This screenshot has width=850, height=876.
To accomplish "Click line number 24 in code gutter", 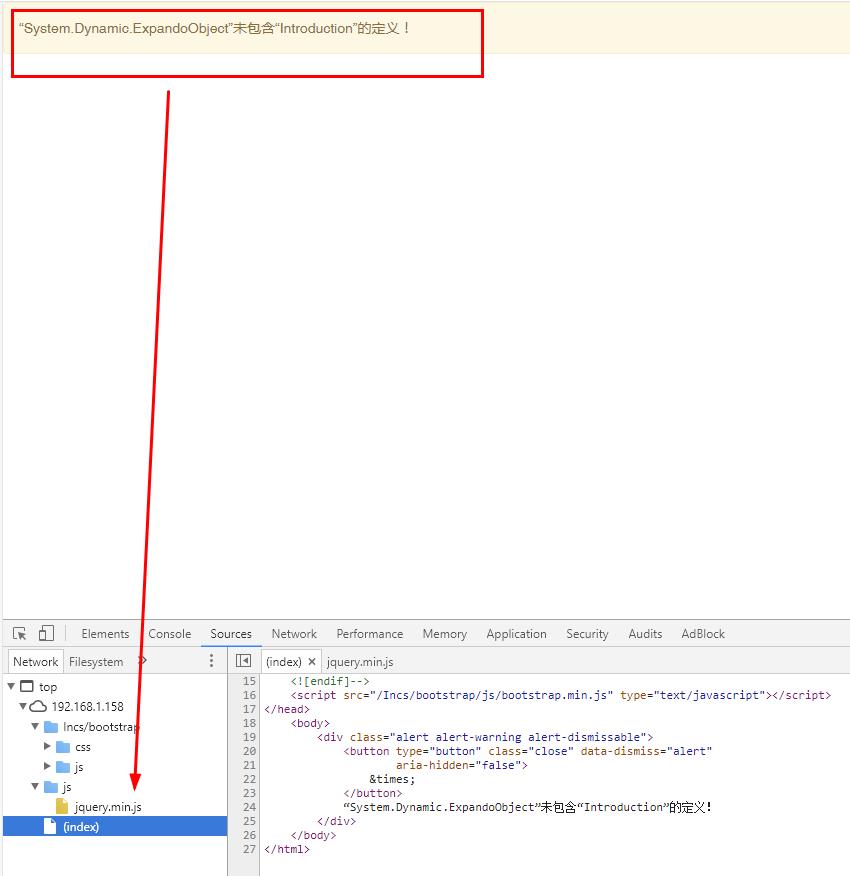I will [249, 807].
